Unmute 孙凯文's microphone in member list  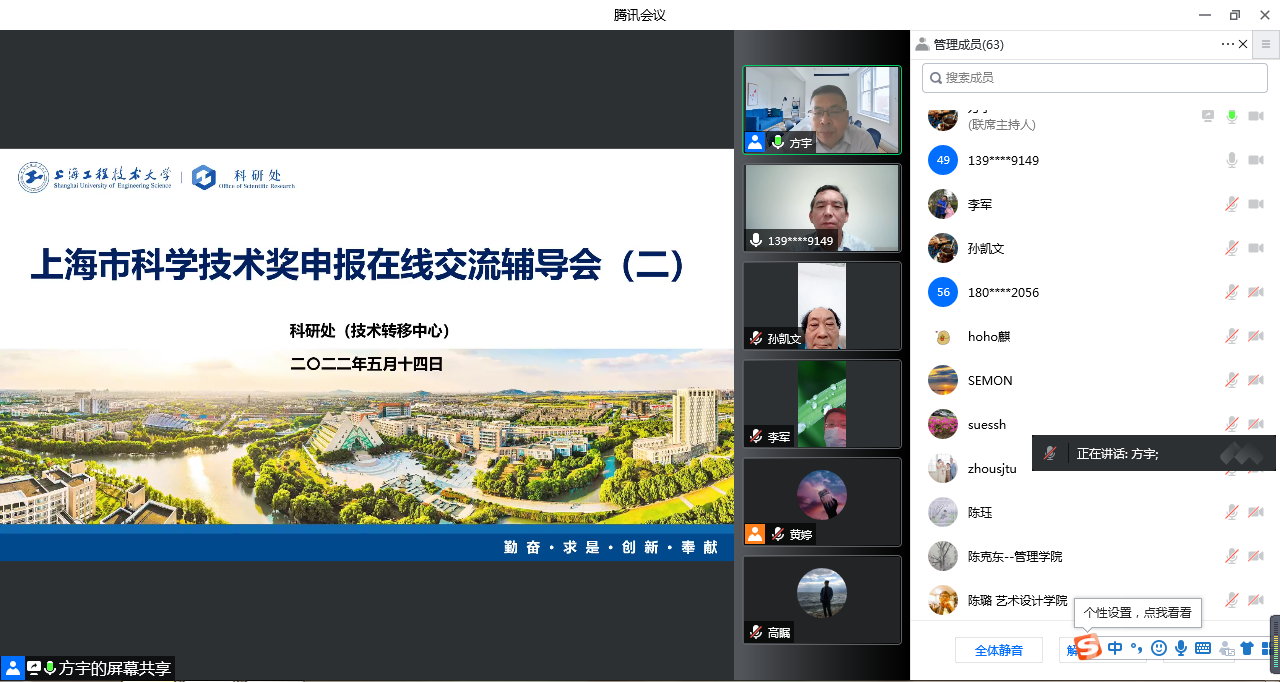(x=1232, y=248)
